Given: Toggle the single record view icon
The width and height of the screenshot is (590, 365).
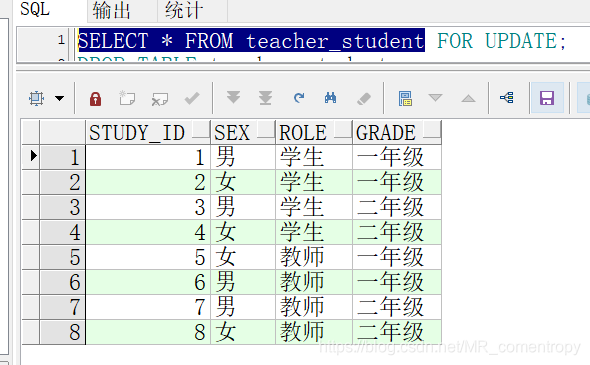Looking at the screenshot, I should (x=405, y=98).
